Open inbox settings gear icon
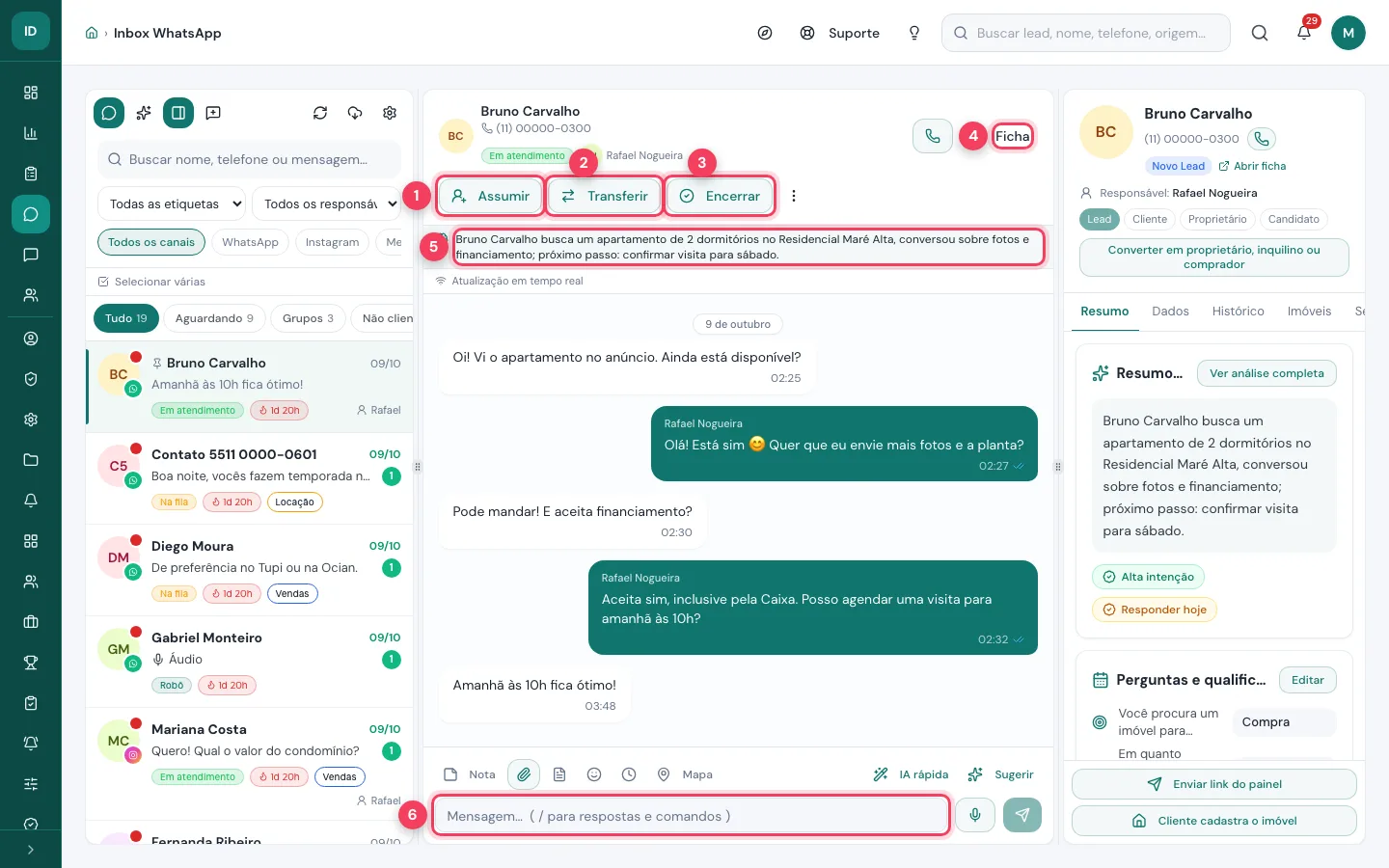Screen dimensions: 1389x868 pyautogui.click(x=390, y=113)
